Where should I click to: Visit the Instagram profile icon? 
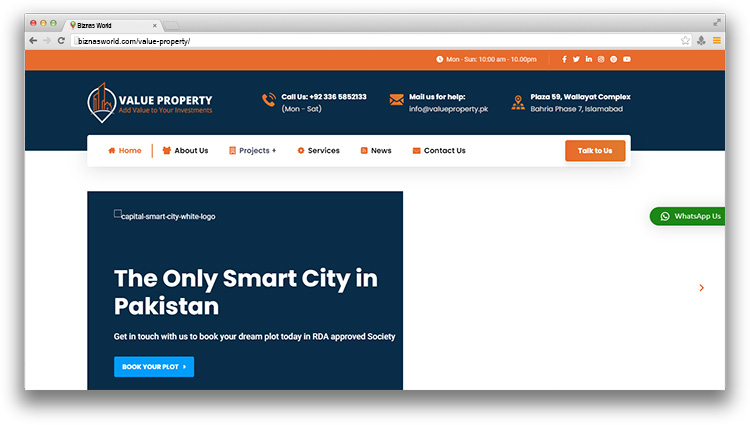click(601, 59)
